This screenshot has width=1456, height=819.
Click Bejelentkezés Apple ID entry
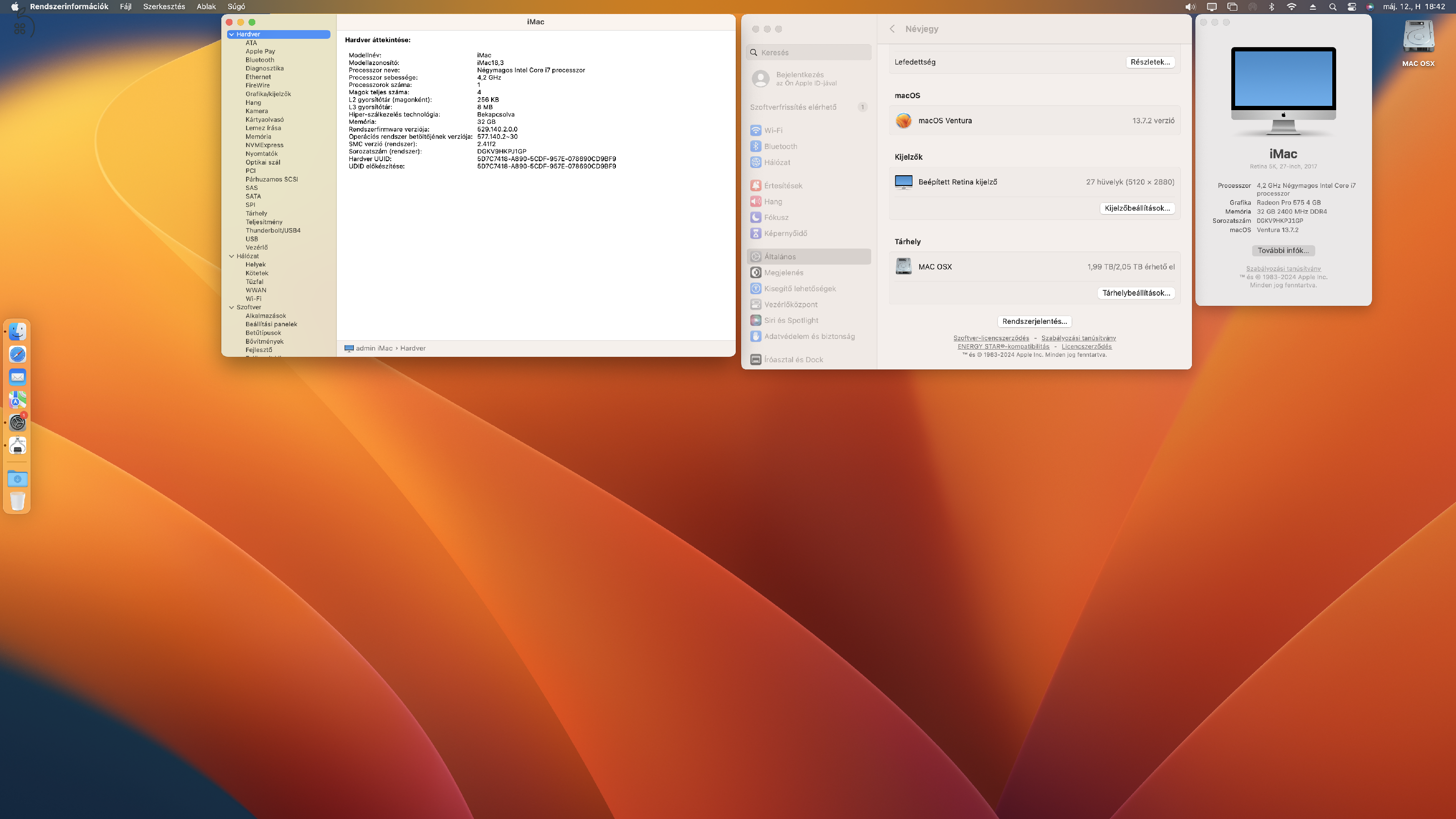tap(808, 79)
